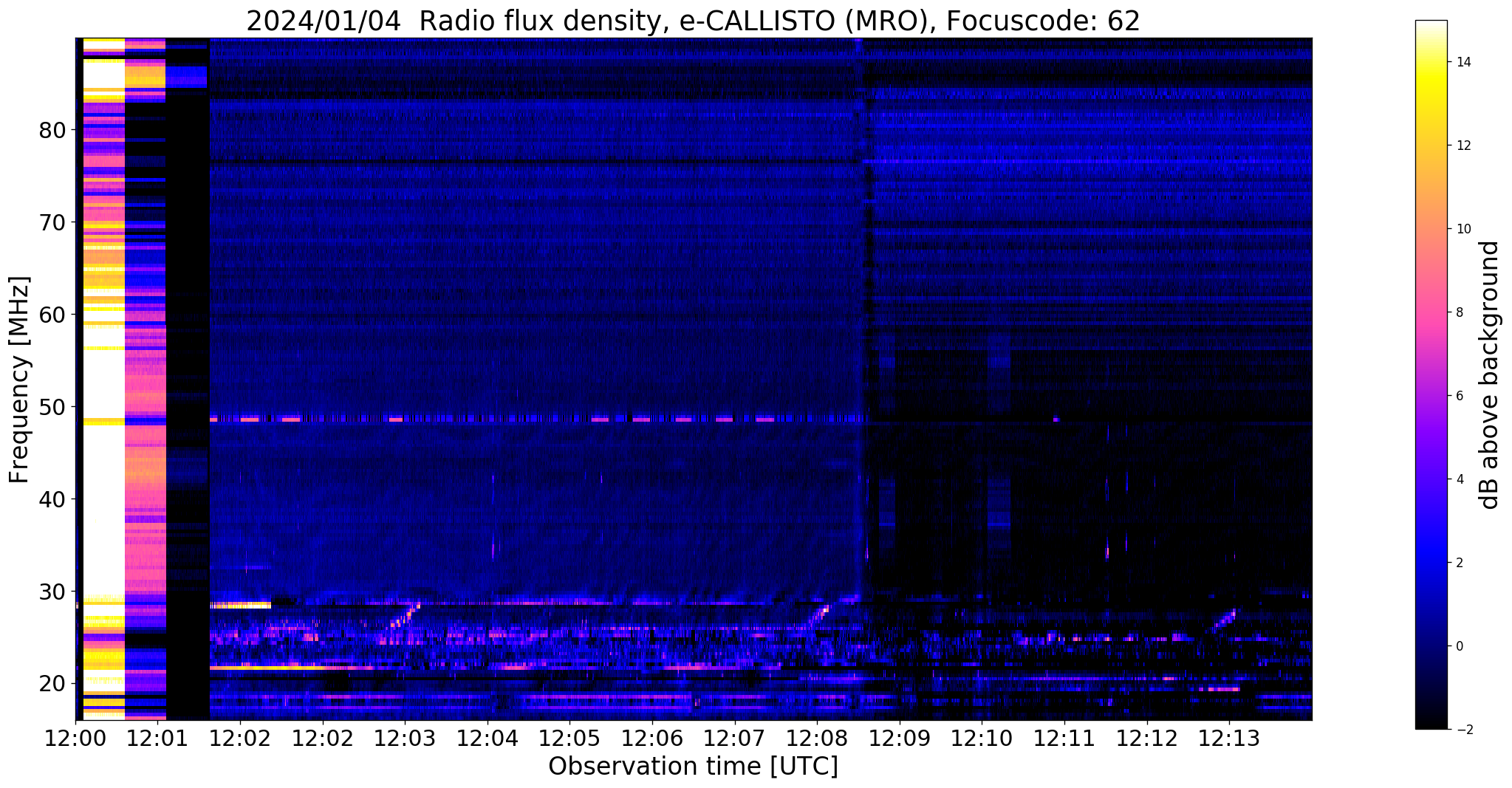Click the 60 frequency tick label

tap(53, 315)
